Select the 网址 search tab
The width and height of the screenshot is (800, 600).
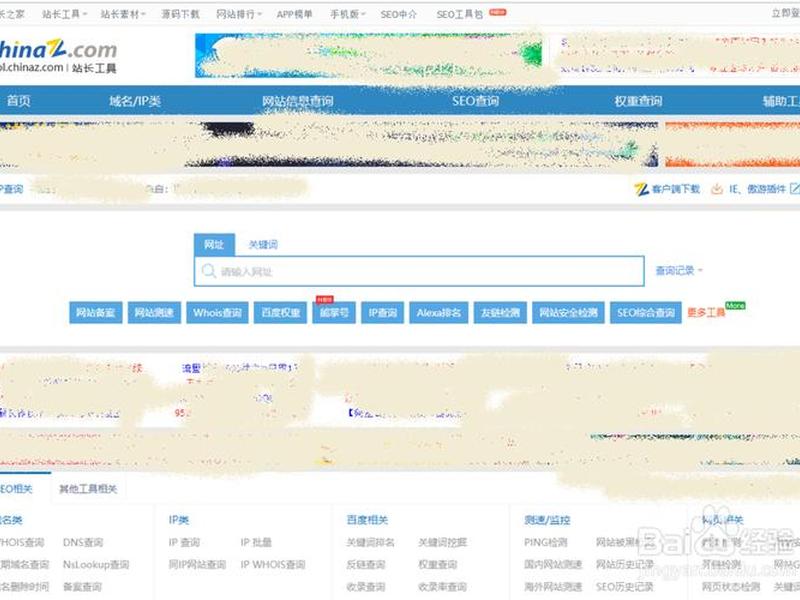tap(214, 245)
